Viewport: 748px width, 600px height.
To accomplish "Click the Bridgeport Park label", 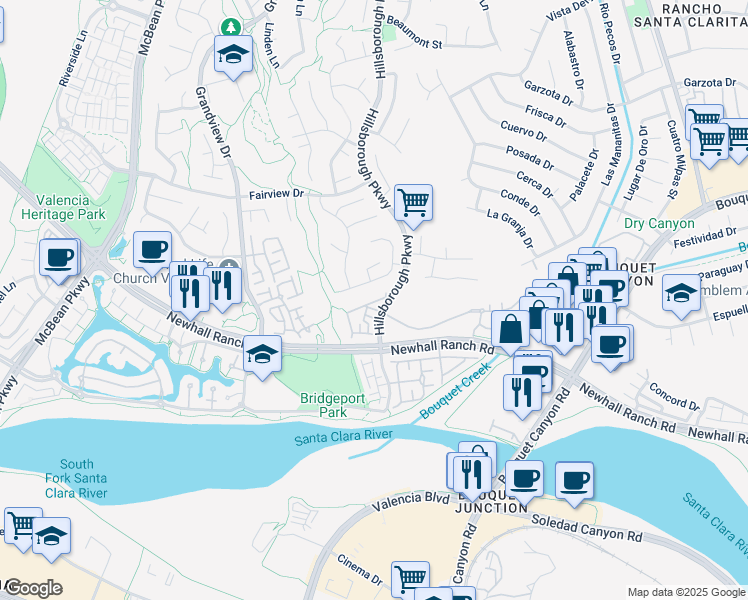I will 332,405.
